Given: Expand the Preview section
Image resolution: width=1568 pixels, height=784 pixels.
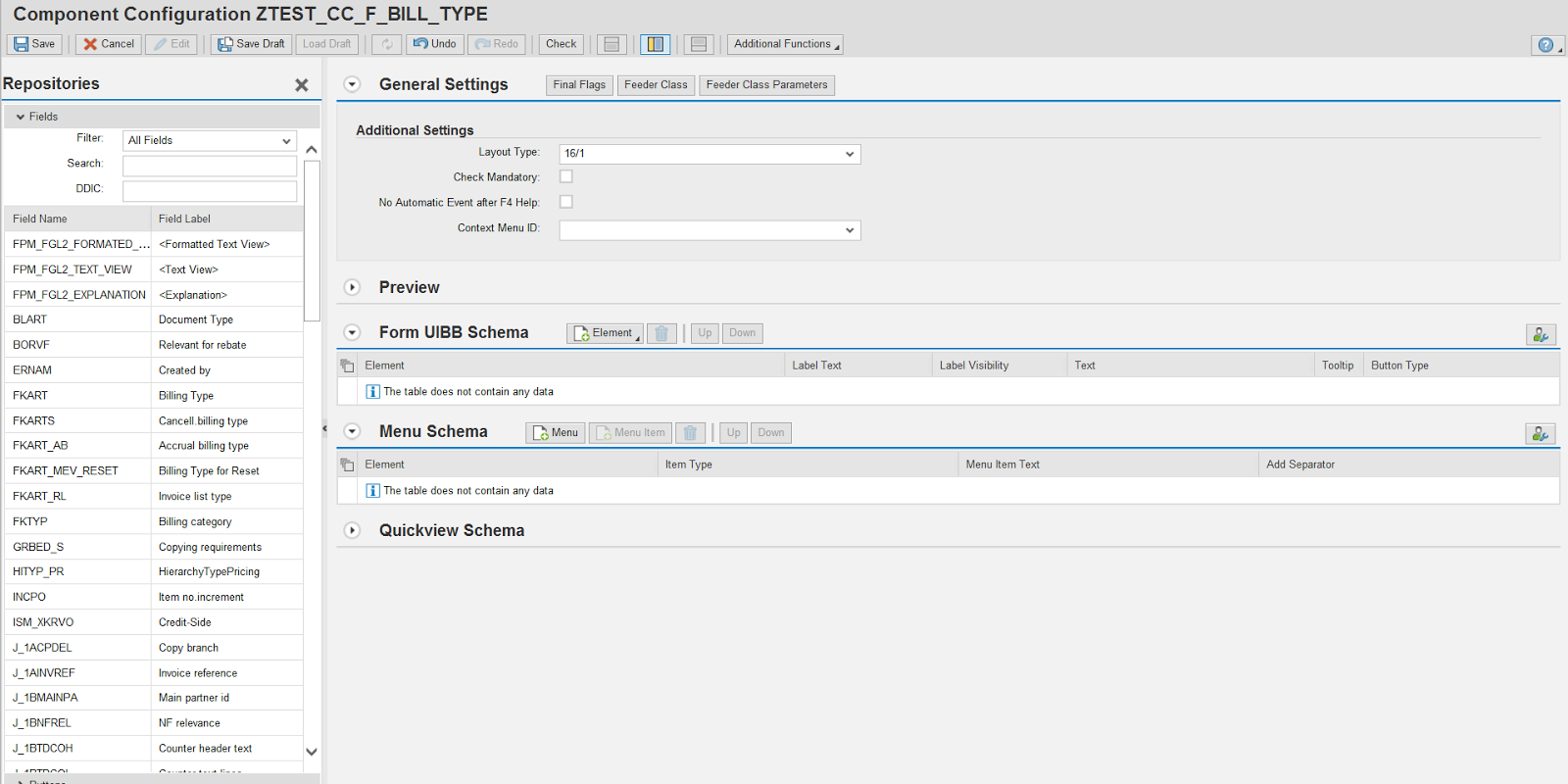Looking at the screenshot, I should [353, 287].
